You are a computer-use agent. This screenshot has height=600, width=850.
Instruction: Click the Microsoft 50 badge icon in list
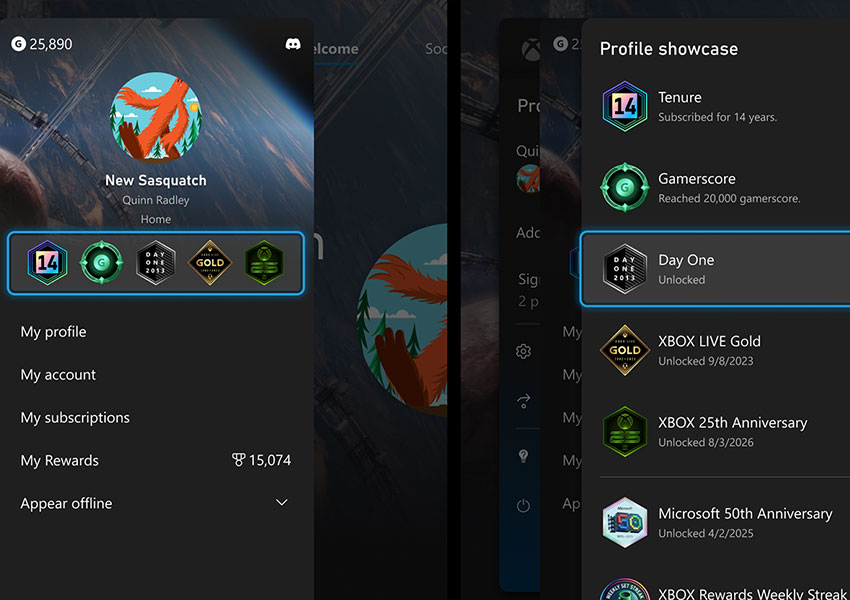[624, 522]
